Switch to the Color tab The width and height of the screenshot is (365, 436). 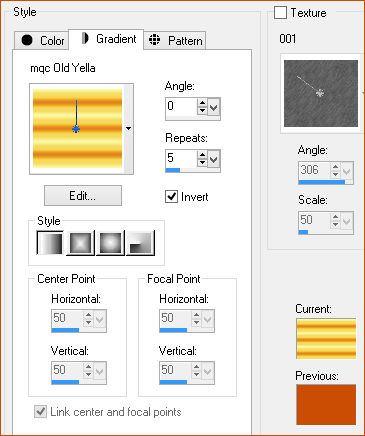[x=42, y=41]
